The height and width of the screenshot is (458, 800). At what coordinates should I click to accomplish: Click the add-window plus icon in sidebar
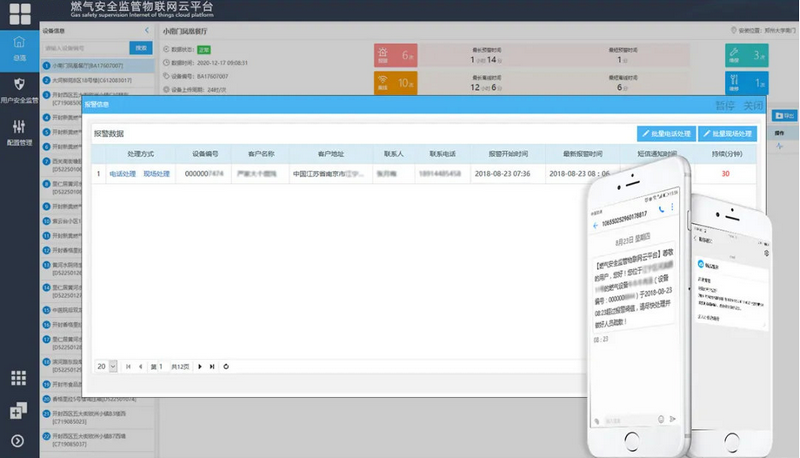tap(18, 411)
